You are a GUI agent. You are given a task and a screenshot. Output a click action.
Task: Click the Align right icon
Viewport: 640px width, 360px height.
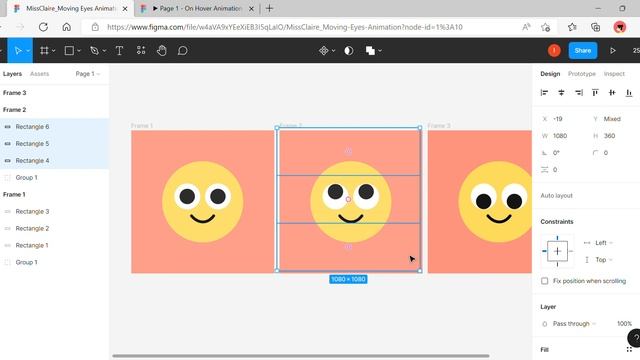point(578,93)
